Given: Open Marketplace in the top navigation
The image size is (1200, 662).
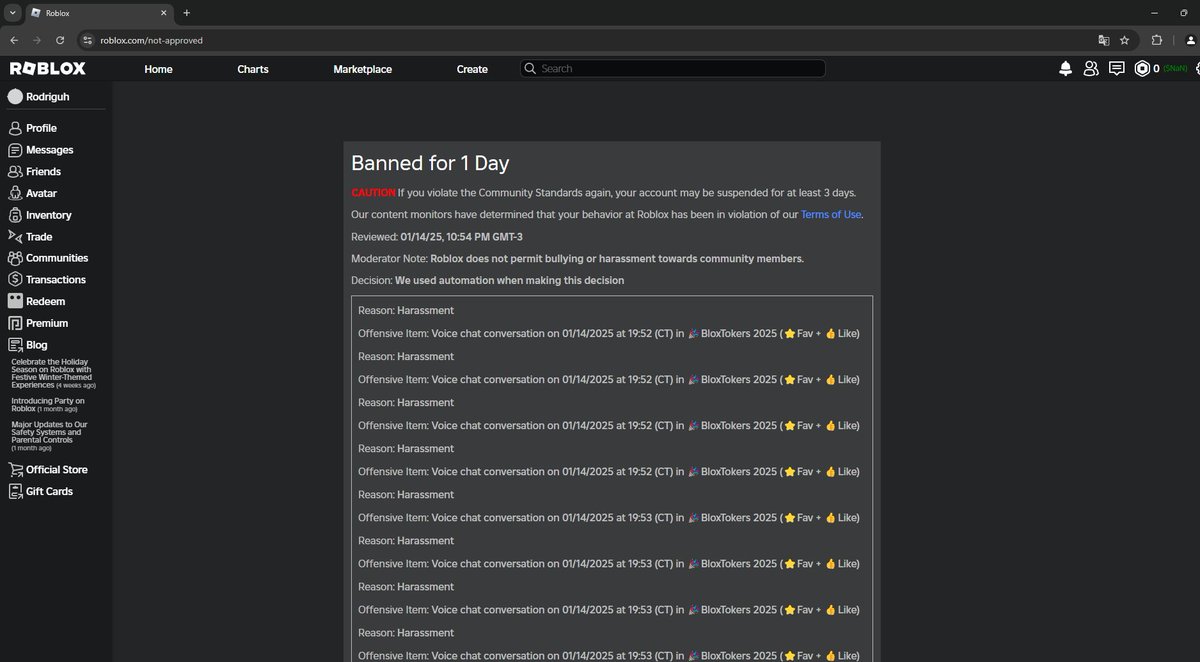Looking at the screenshot, I should click(362, 69).
